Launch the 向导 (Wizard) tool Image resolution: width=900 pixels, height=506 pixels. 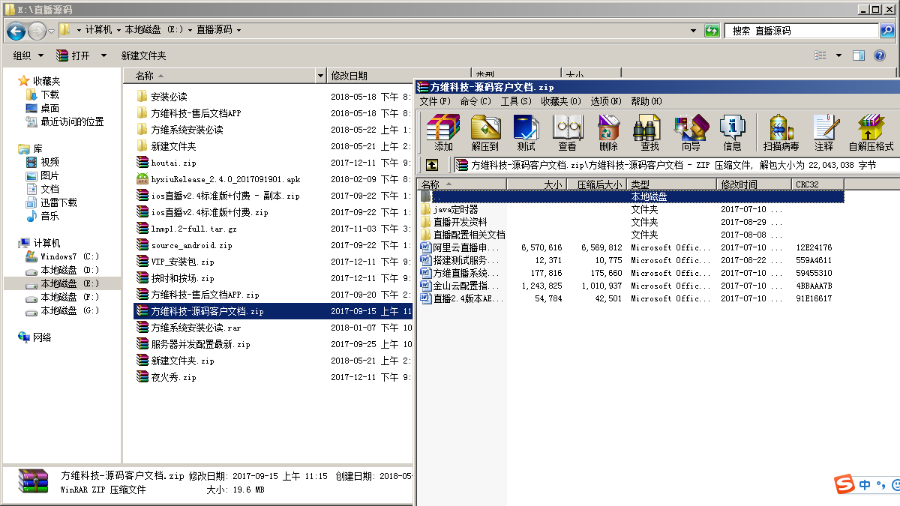[x=690, y=131]
